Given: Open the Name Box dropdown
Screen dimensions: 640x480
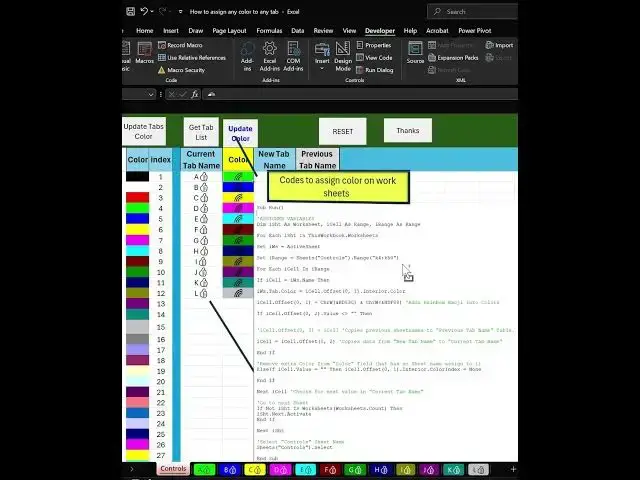Looking at the screenshot, I should click(x=151, y=94).
